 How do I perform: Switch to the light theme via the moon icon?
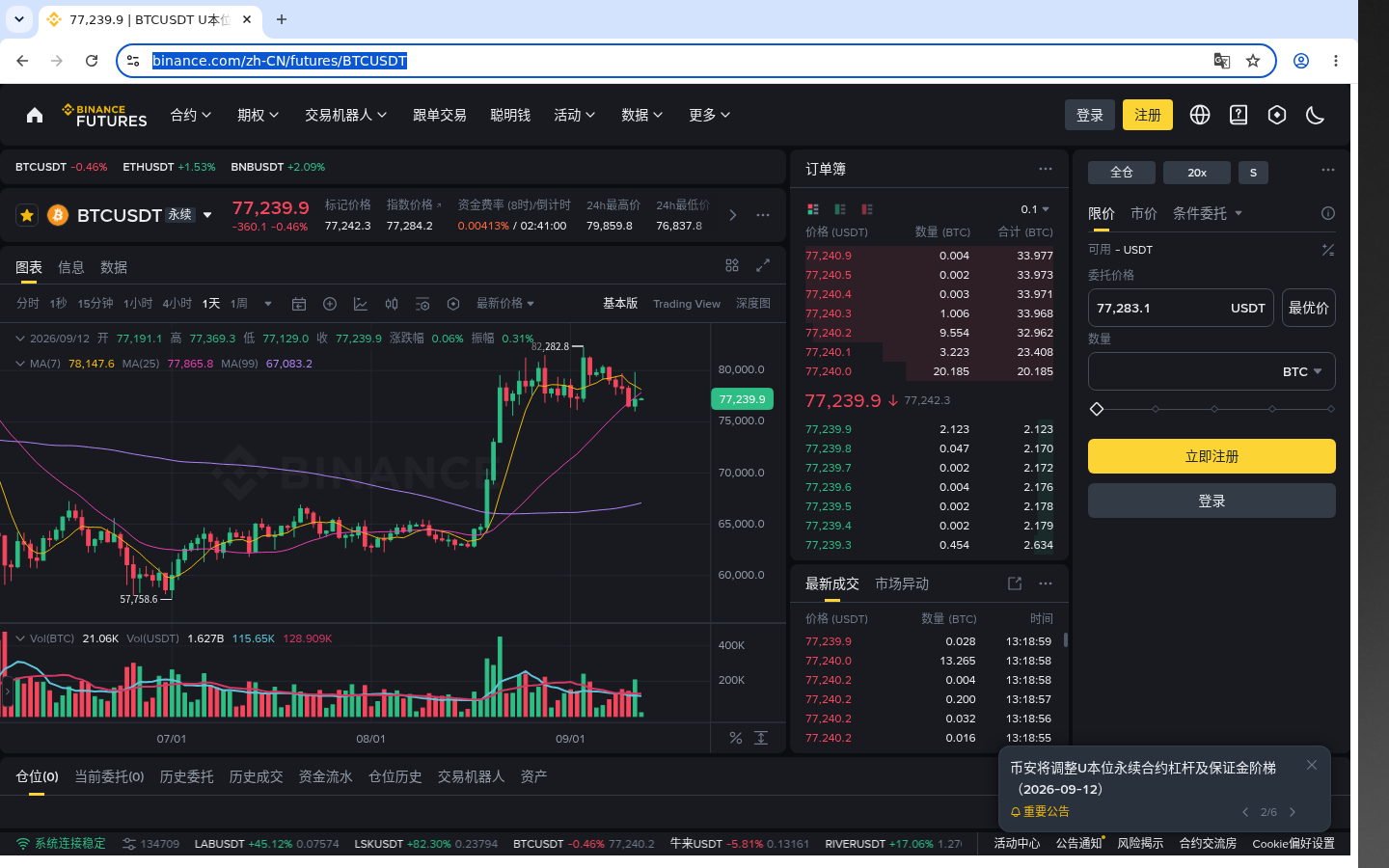tap(1315, 115)
